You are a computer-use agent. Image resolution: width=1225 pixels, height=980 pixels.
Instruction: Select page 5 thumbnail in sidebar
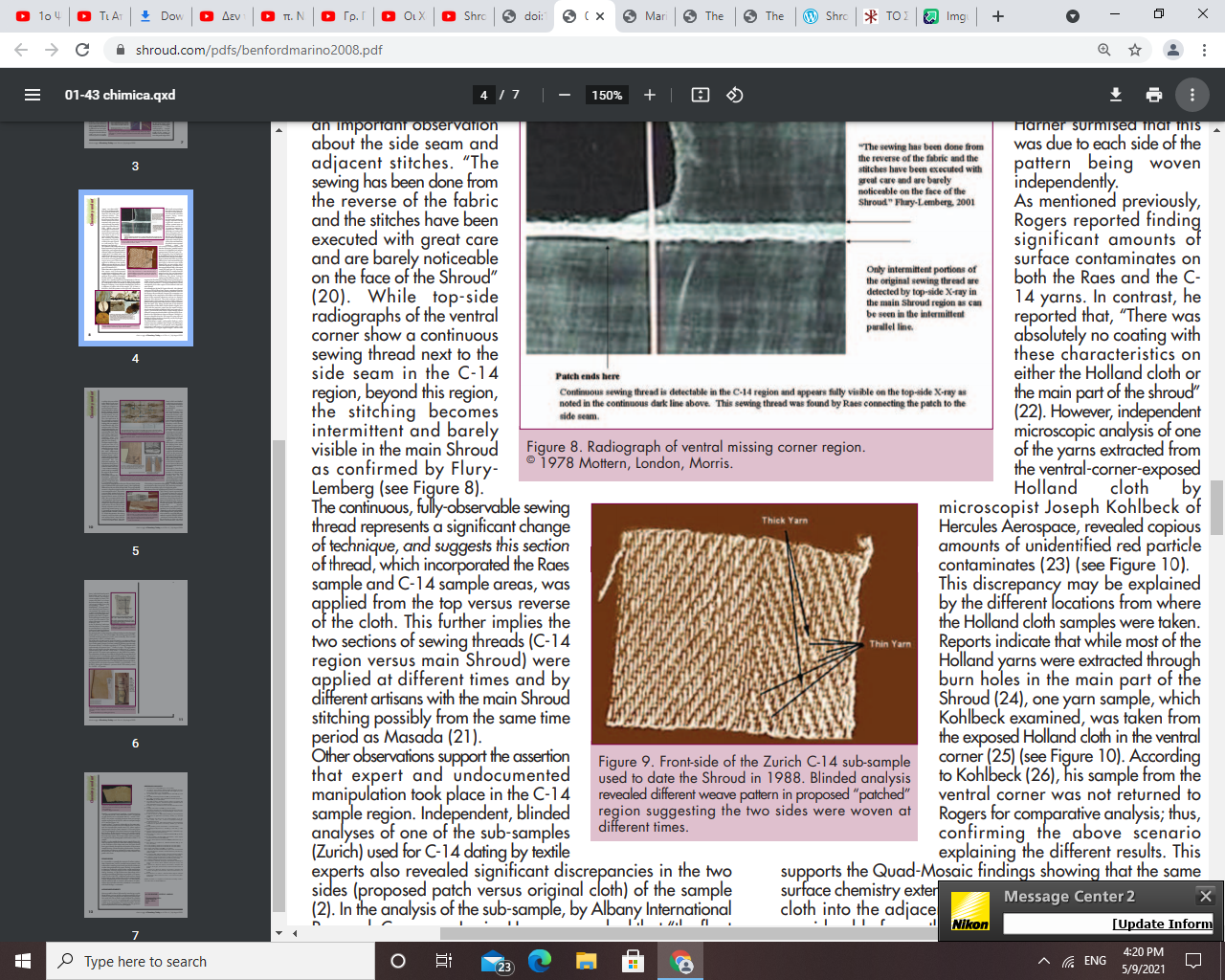pyautogui.click(x=136, y=460)
